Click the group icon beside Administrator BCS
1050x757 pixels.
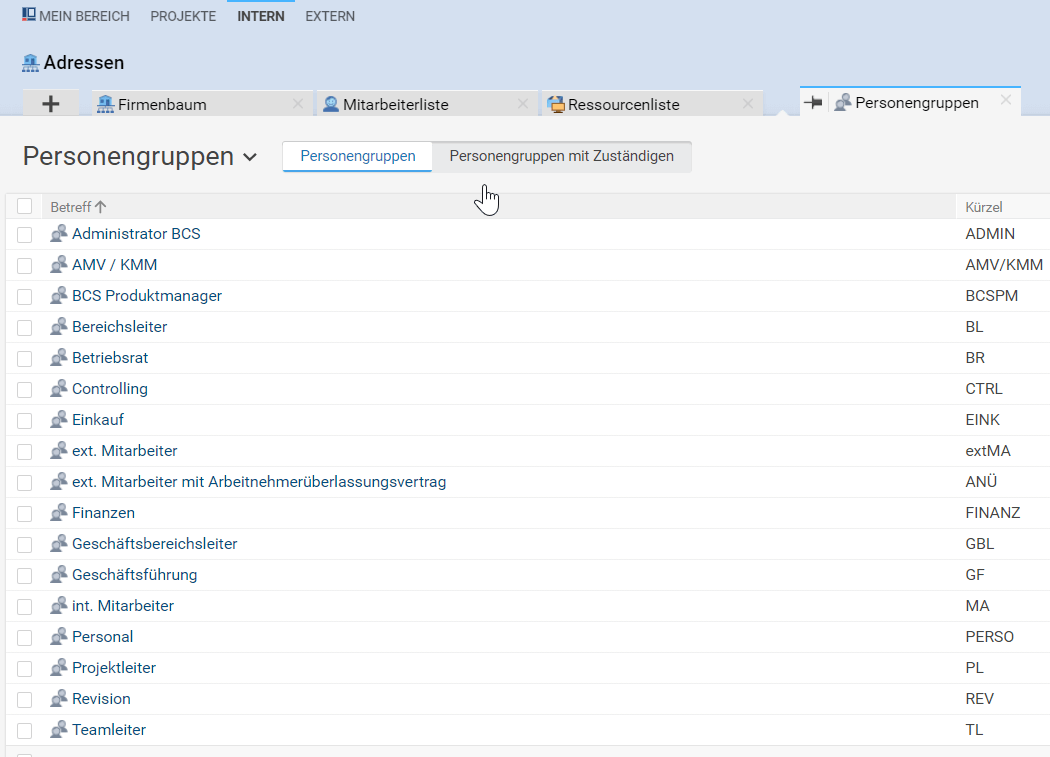click(58, 233)
